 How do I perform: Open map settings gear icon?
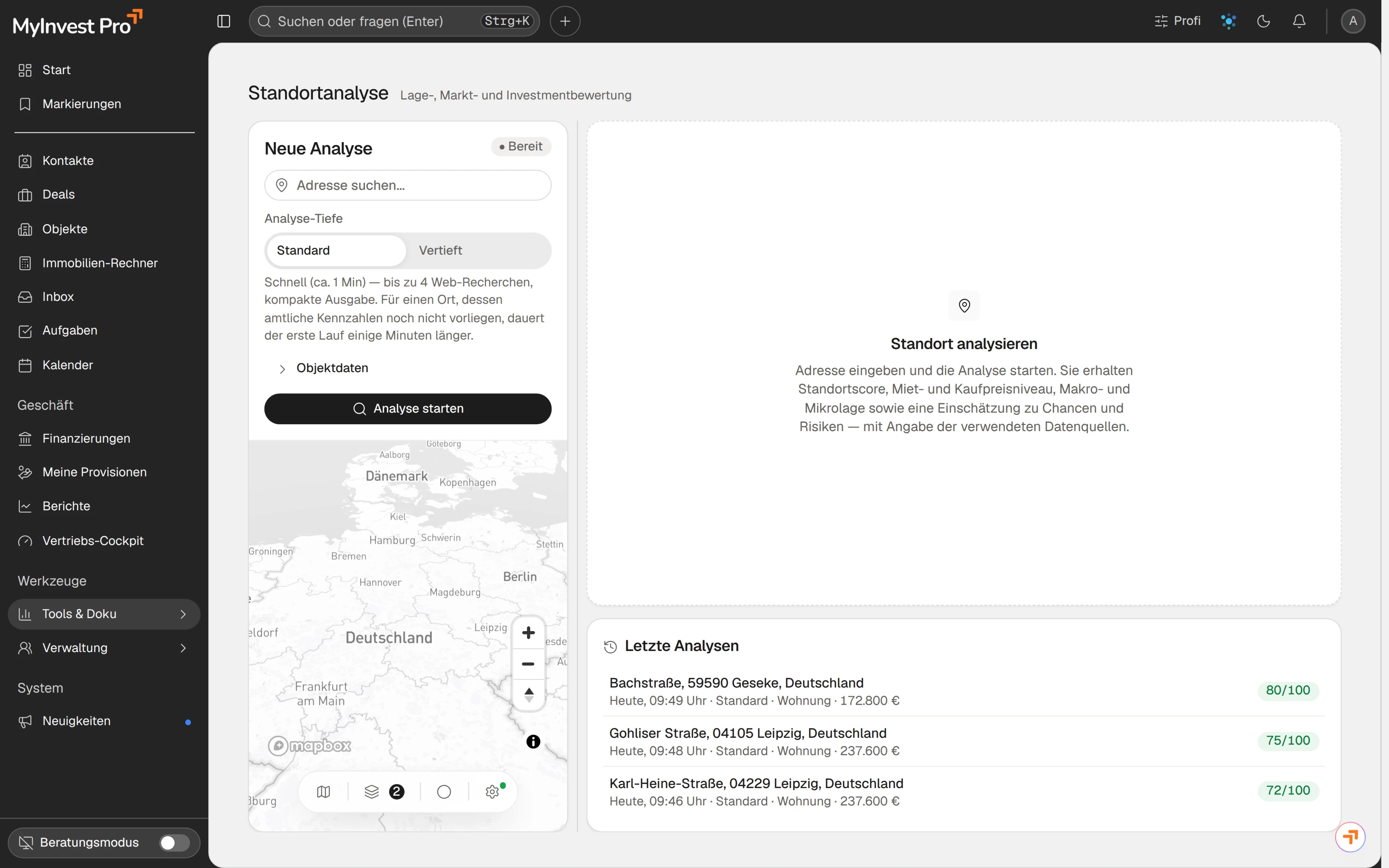pyautogui.click(x=492, y=792)
